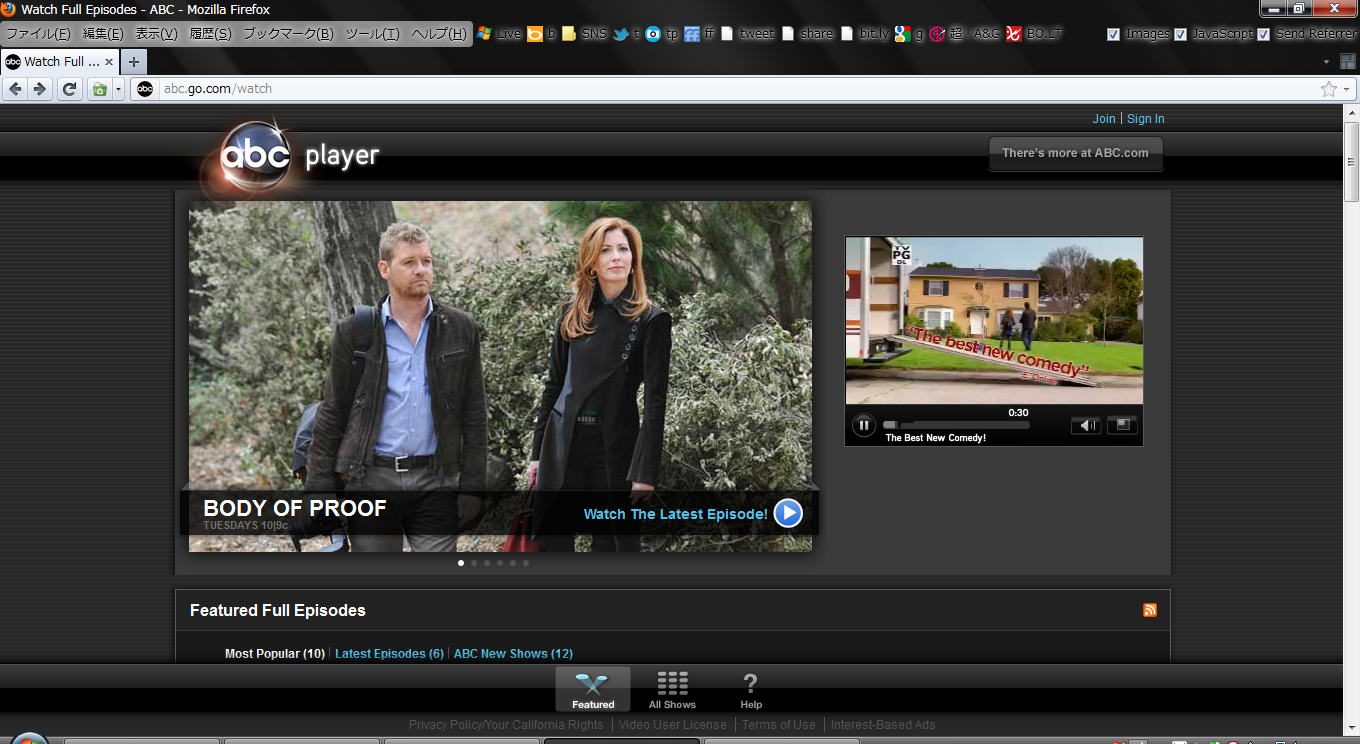This screenshot has height=744, width=1360.
Task: Open All Shows from the bottom bar
Action: point(672,690)
